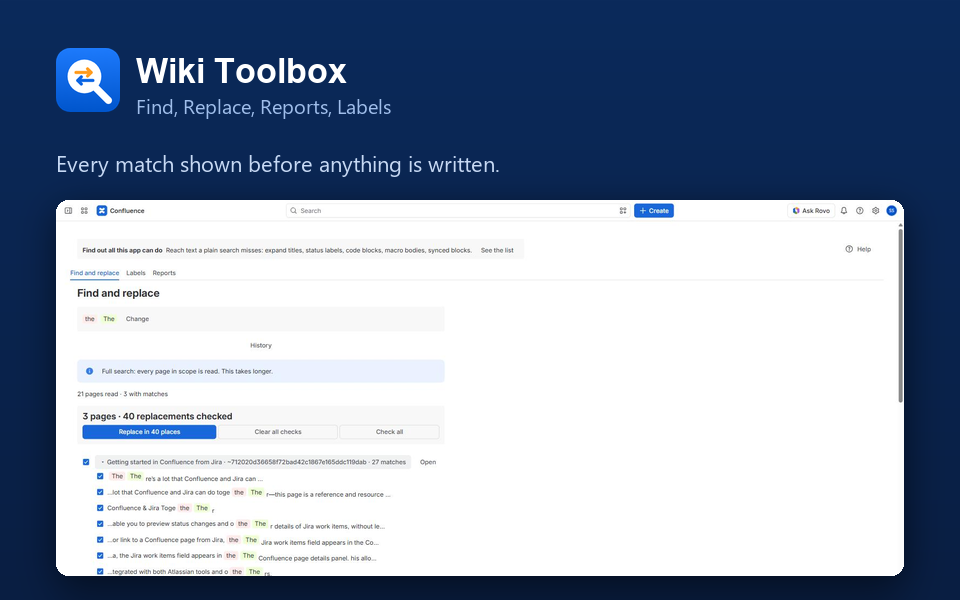Uncheck the "a, the Jira work items field" match

pos(100,556)
